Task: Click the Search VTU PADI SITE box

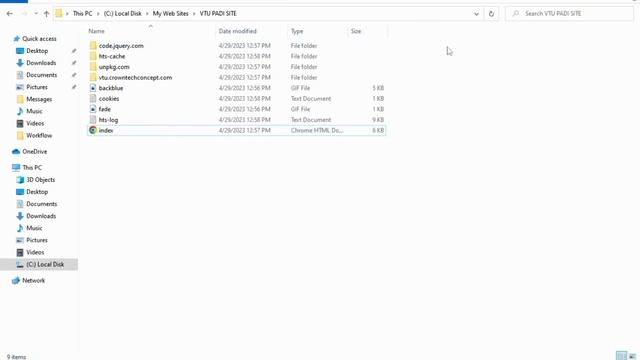Action: (569, 13)
